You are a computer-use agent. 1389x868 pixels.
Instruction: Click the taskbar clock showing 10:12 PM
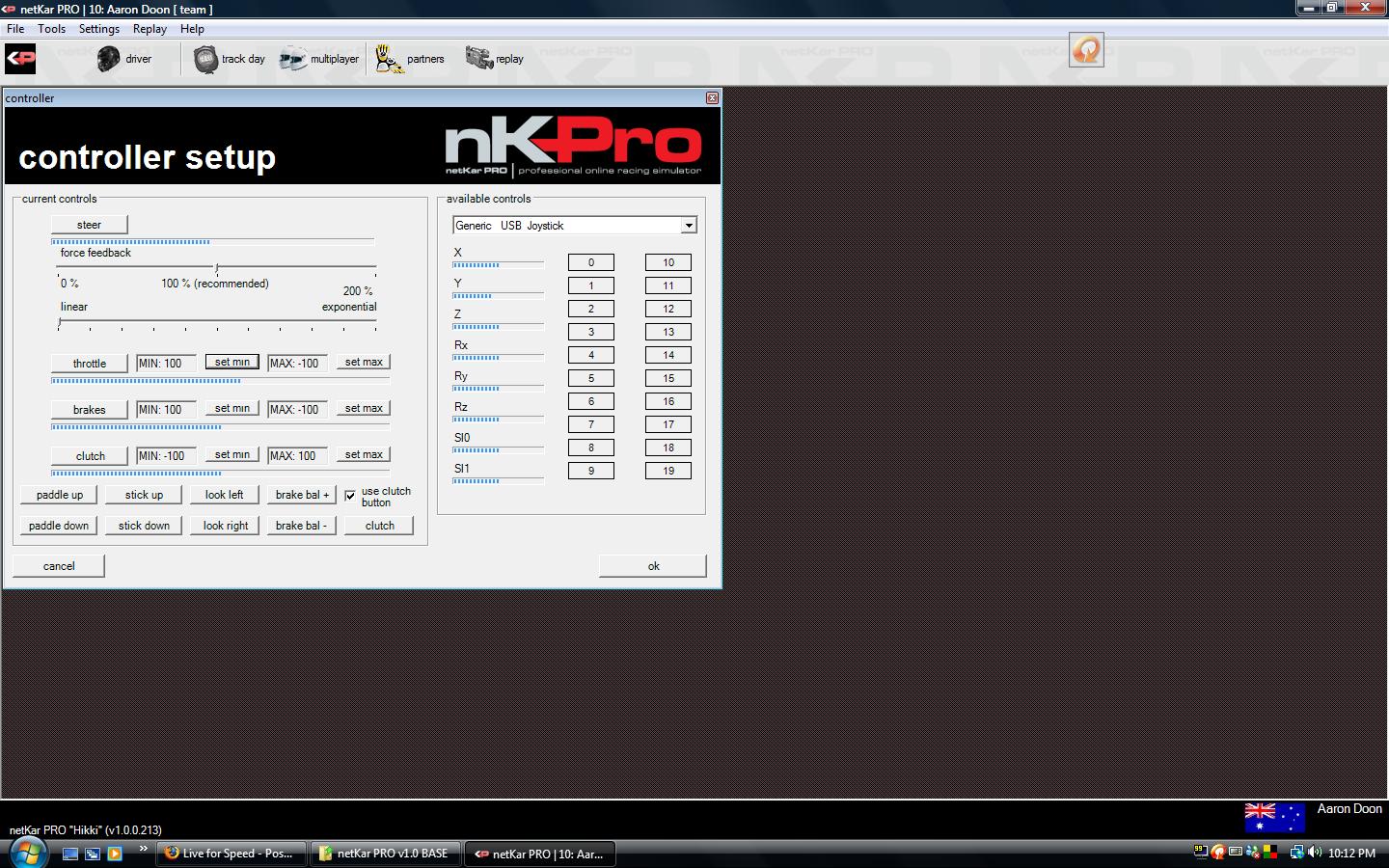click(1351, 854)
